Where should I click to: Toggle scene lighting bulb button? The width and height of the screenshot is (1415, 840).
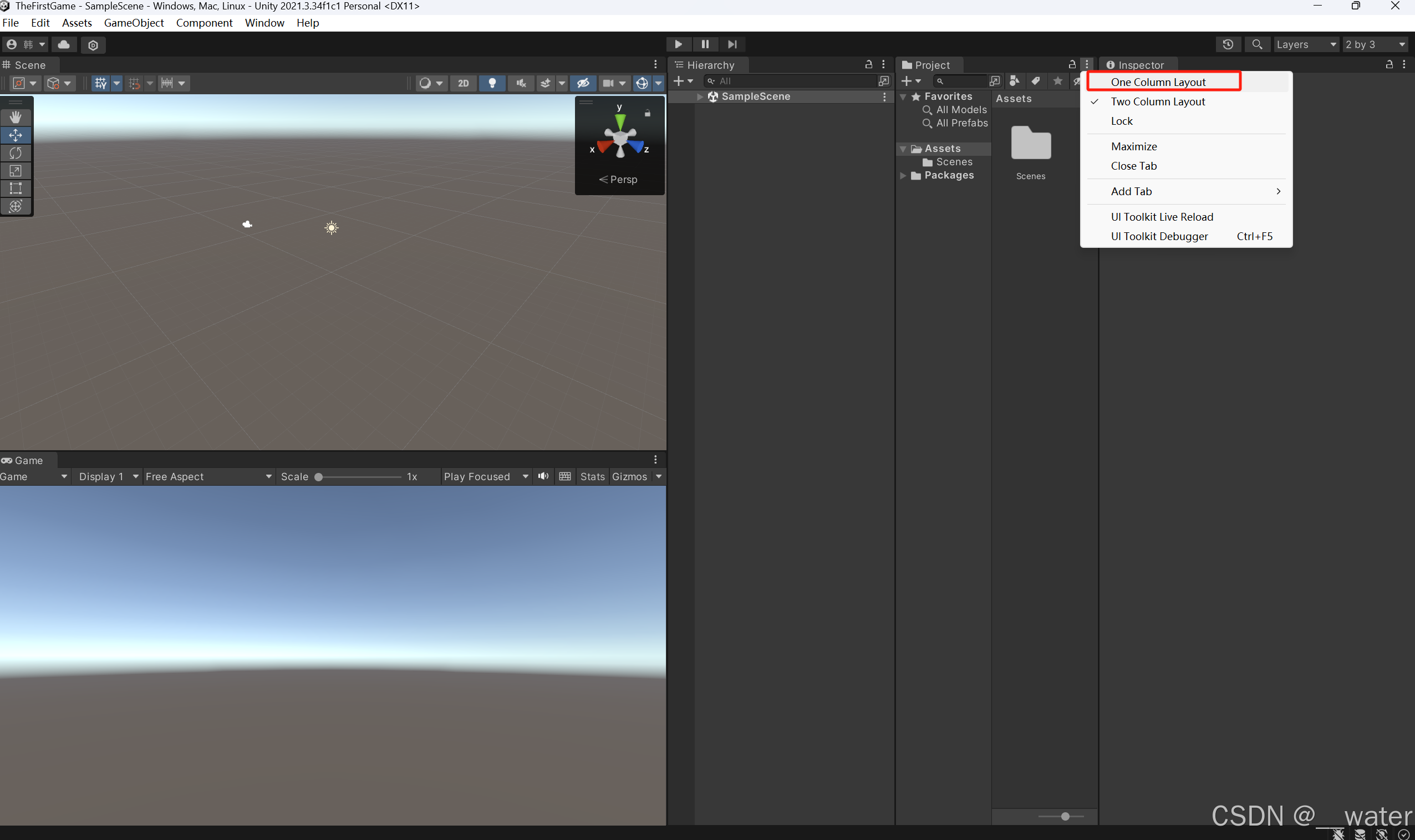[x=492, y=83]
